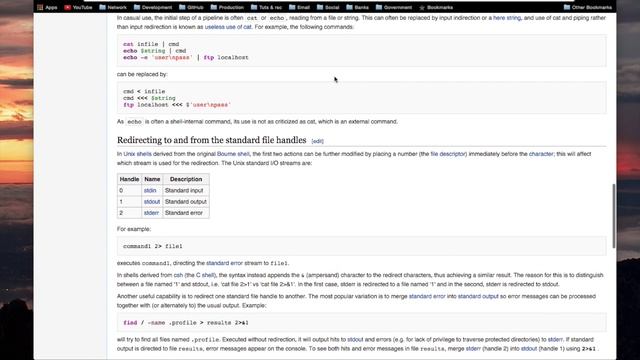Click the stdout link in the table
The image size is (640, 360).
coord(152,202)
